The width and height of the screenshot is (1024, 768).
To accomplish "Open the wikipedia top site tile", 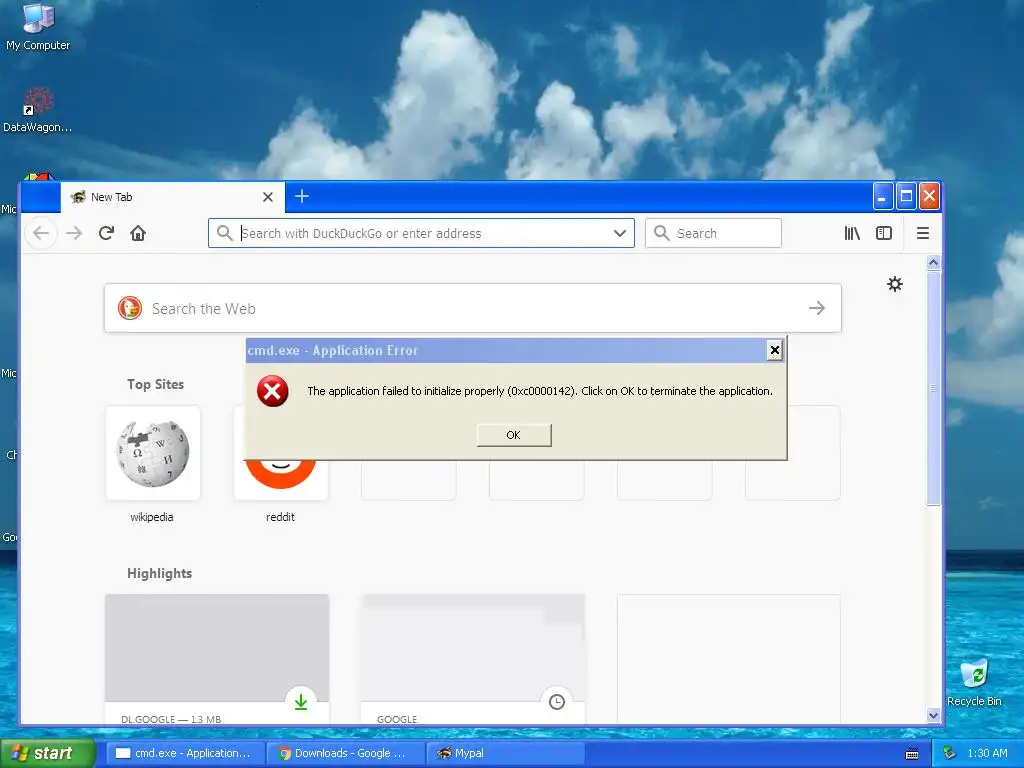I will tap(153, 453).
